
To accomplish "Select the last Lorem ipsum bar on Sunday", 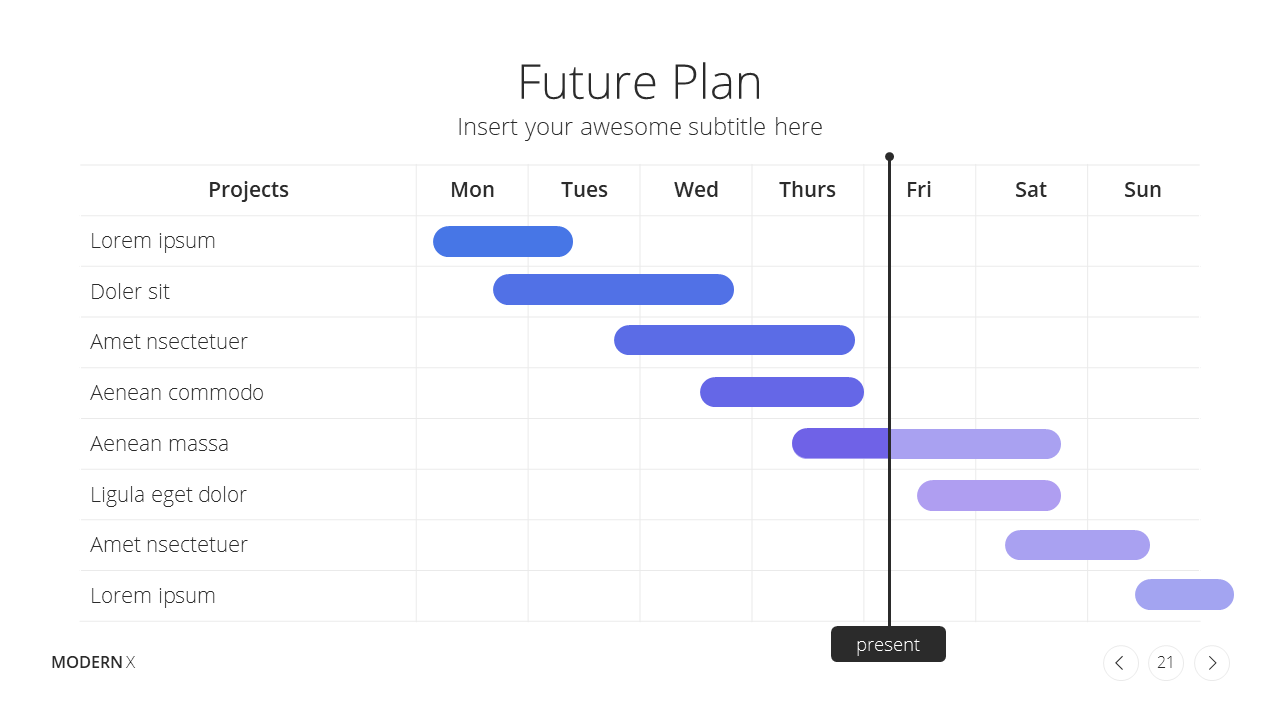I will (x=1184, y=594).
